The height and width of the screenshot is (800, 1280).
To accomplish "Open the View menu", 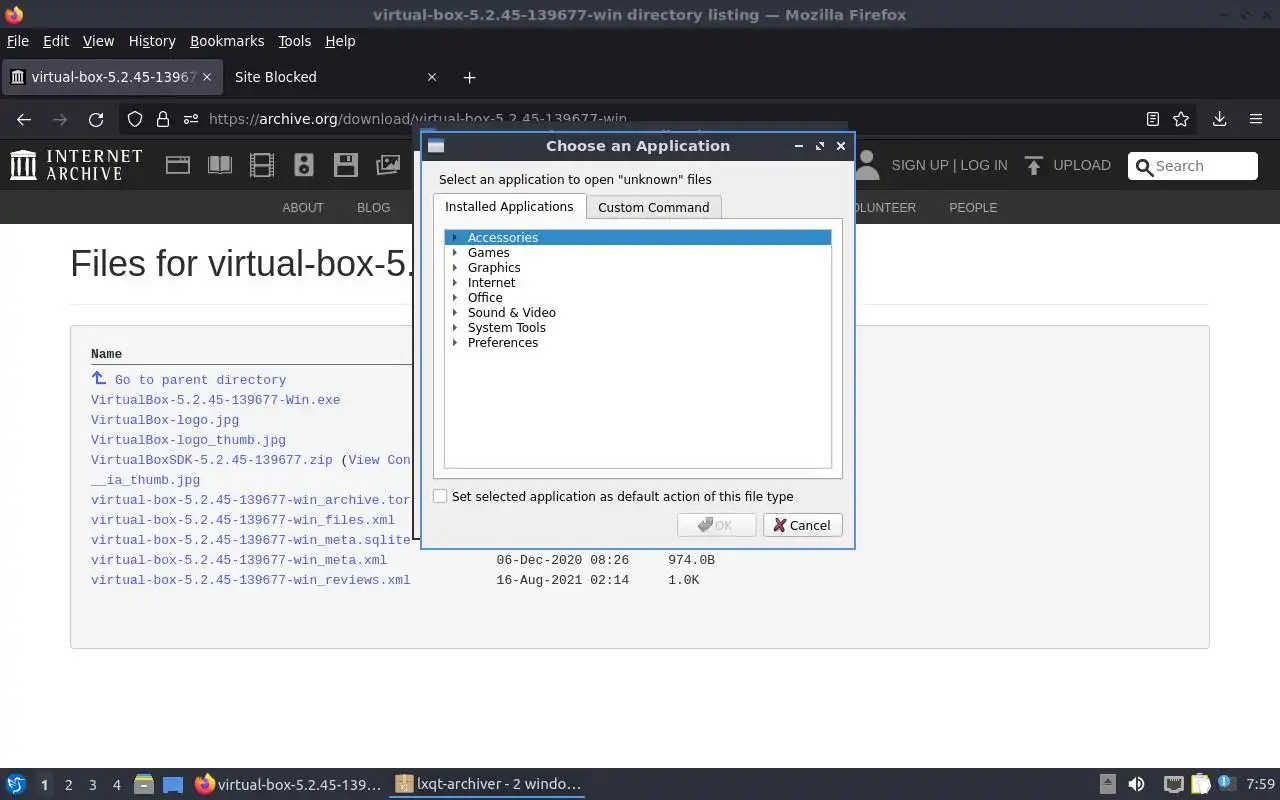I will 98,41.
